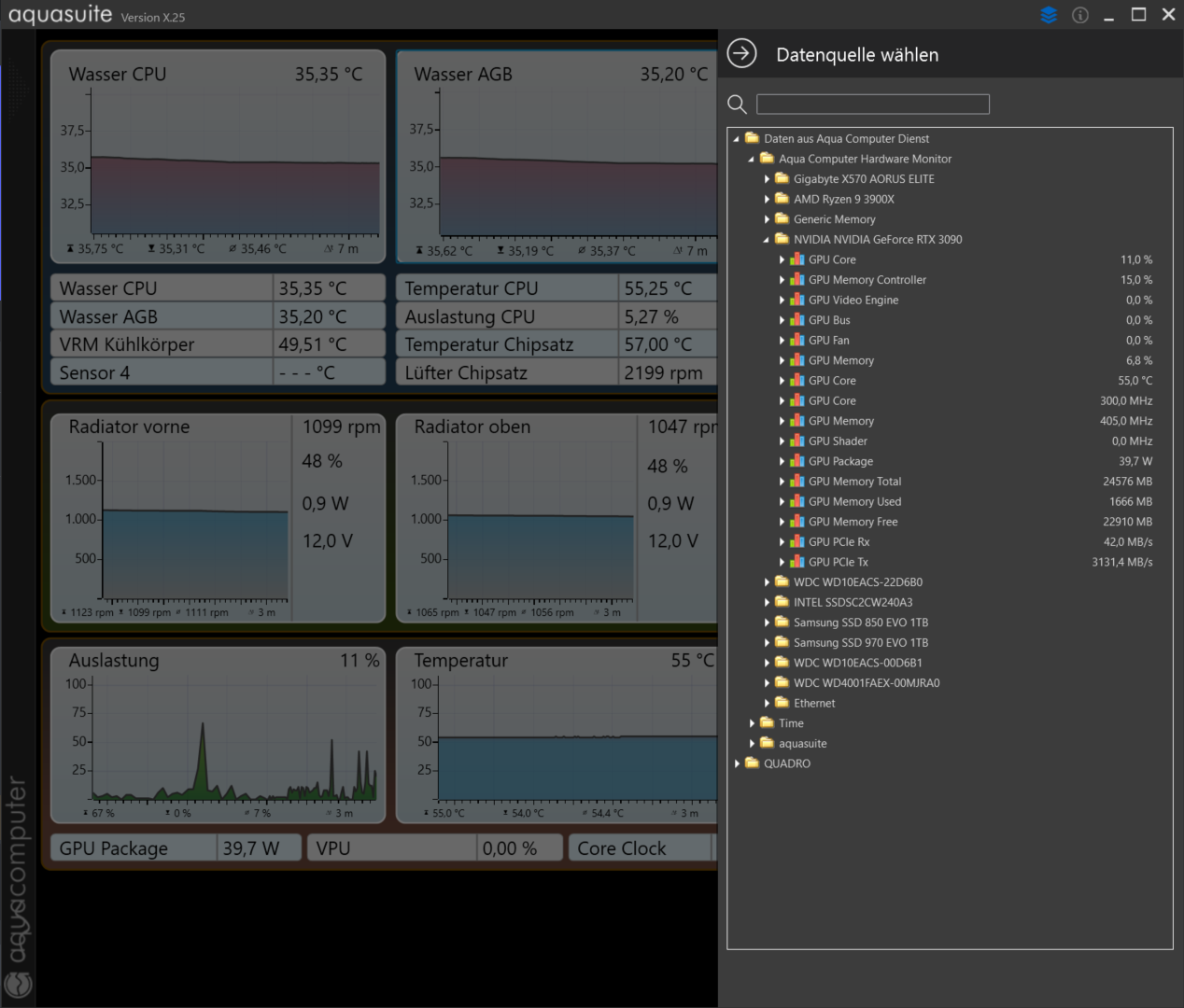Click the VPU 0,00 % field

click(x=435, y=847)
